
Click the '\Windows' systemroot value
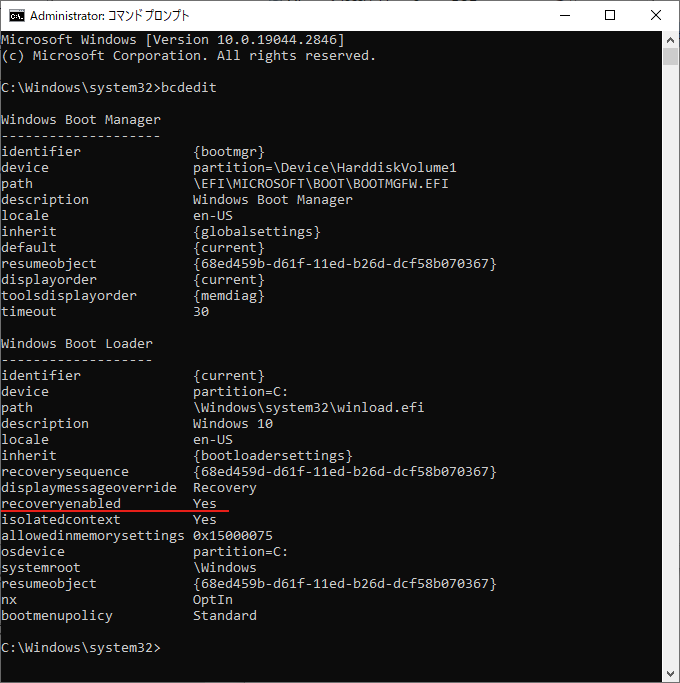(x=225, y=568)
